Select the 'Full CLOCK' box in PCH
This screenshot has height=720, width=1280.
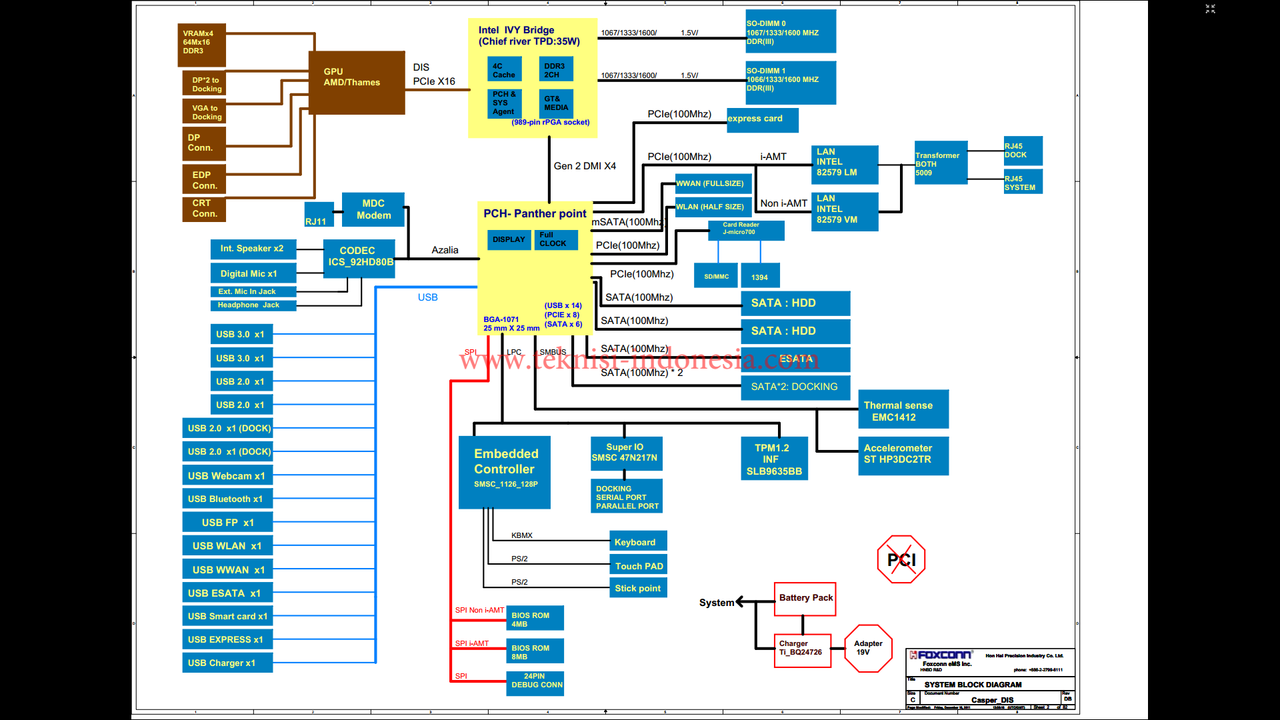tap(554, 240)
